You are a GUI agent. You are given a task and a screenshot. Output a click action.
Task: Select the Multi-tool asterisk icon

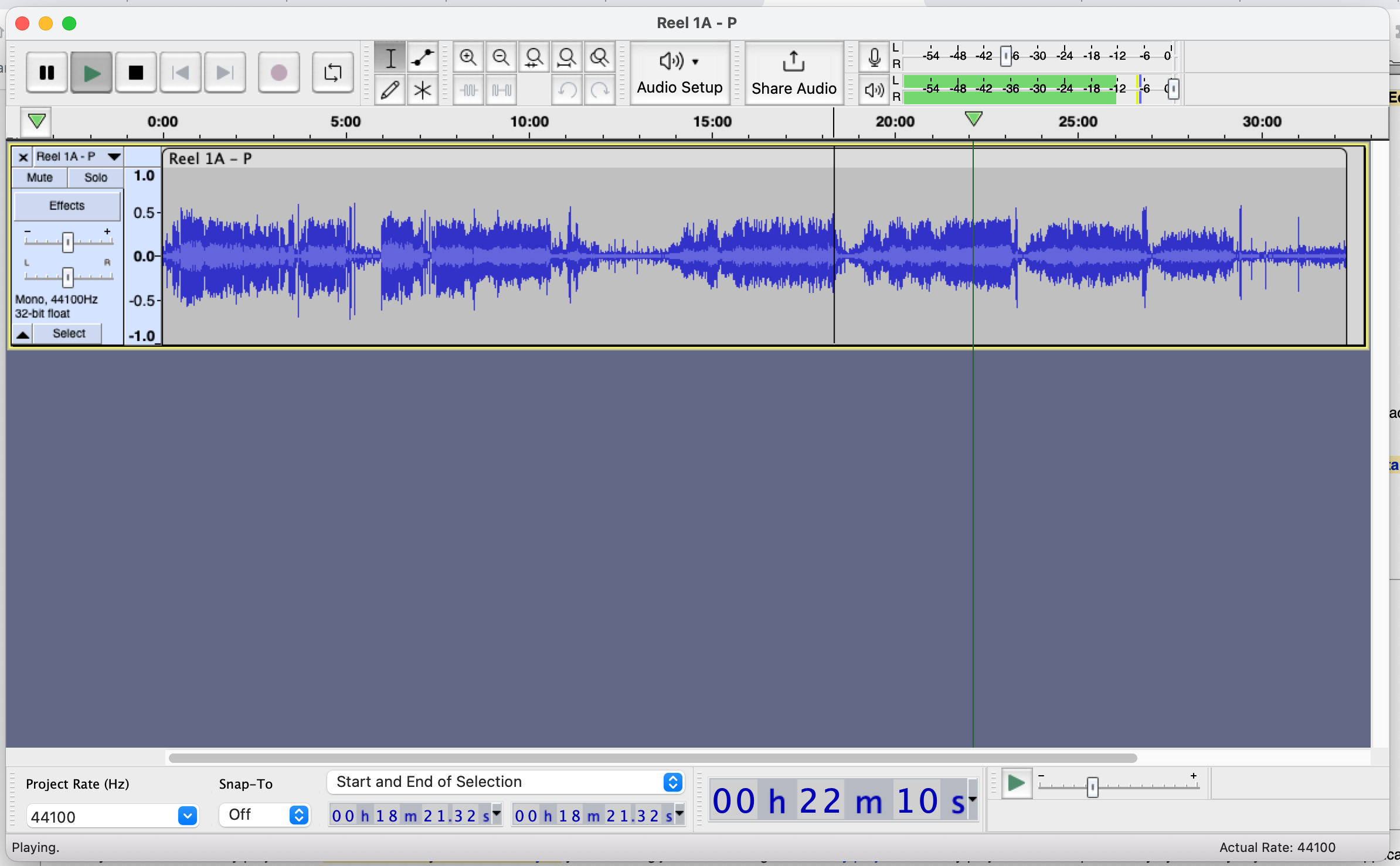point(422,90)
